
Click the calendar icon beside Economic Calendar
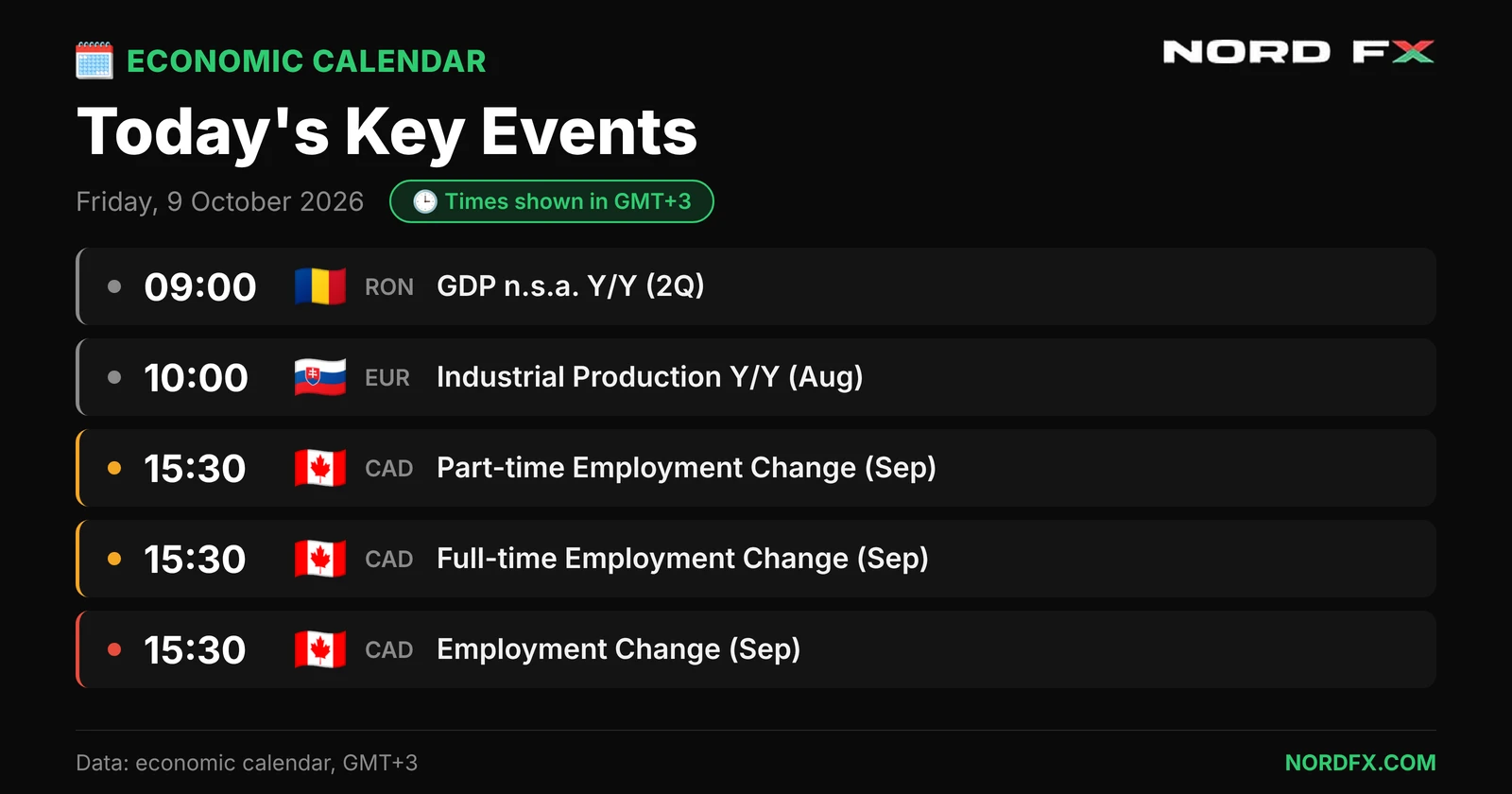[x=94, y=60]
